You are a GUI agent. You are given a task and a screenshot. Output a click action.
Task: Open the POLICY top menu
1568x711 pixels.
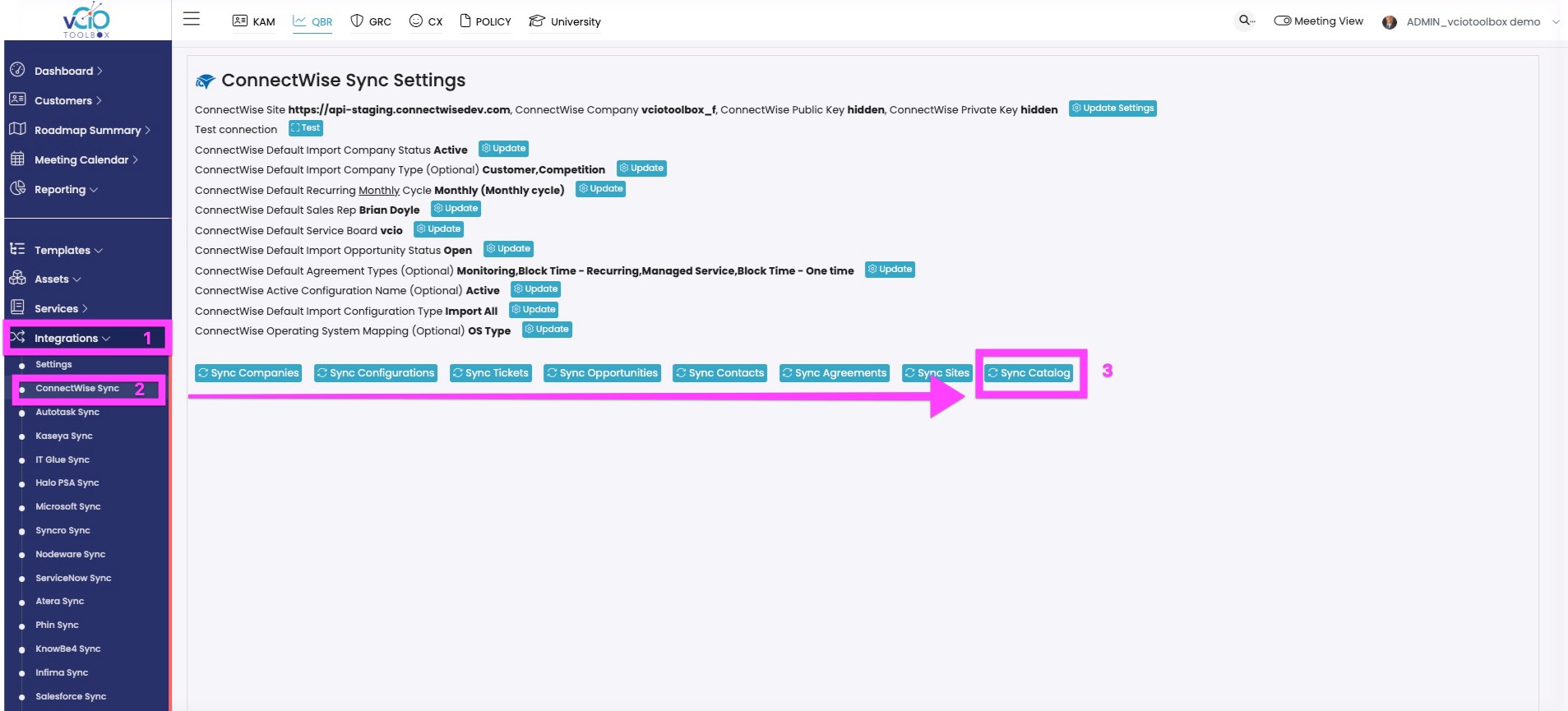(x=485, y=21)
